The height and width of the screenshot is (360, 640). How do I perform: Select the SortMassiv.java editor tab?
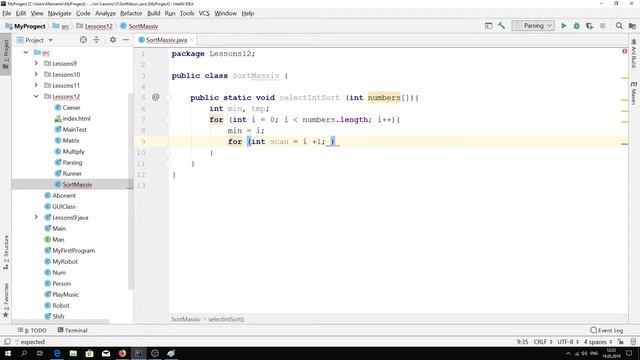pos(166,40)
